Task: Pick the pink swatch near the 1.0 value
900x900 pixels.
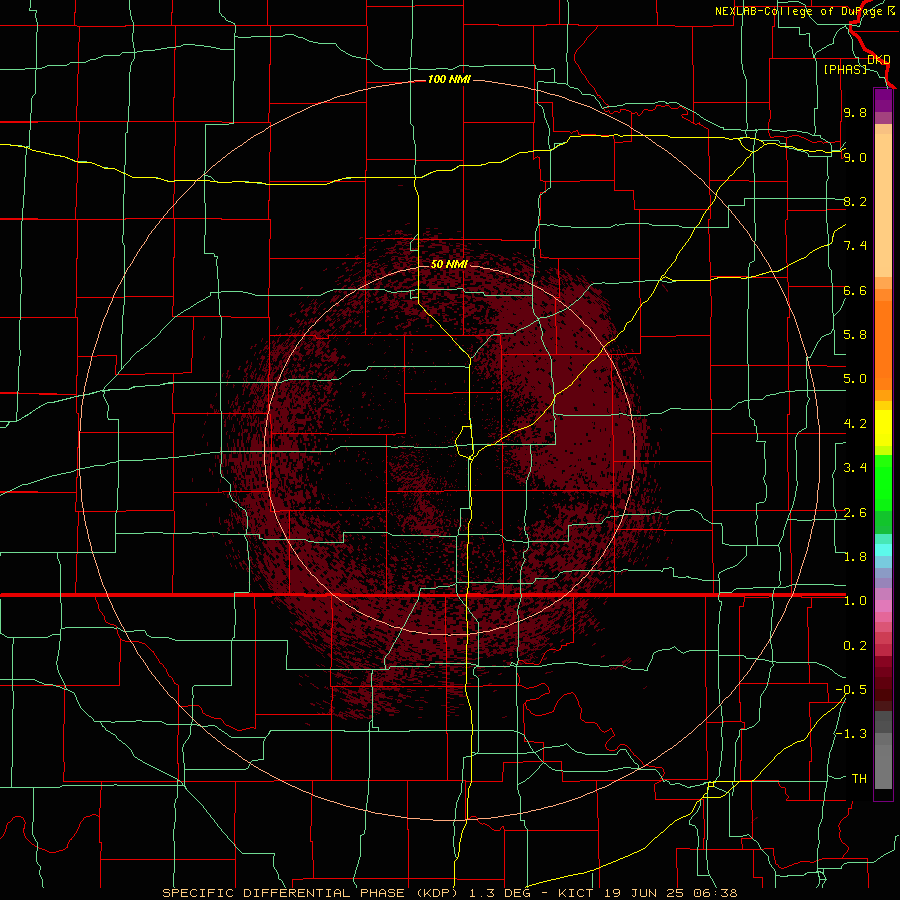Action: [x=883, y=606]
